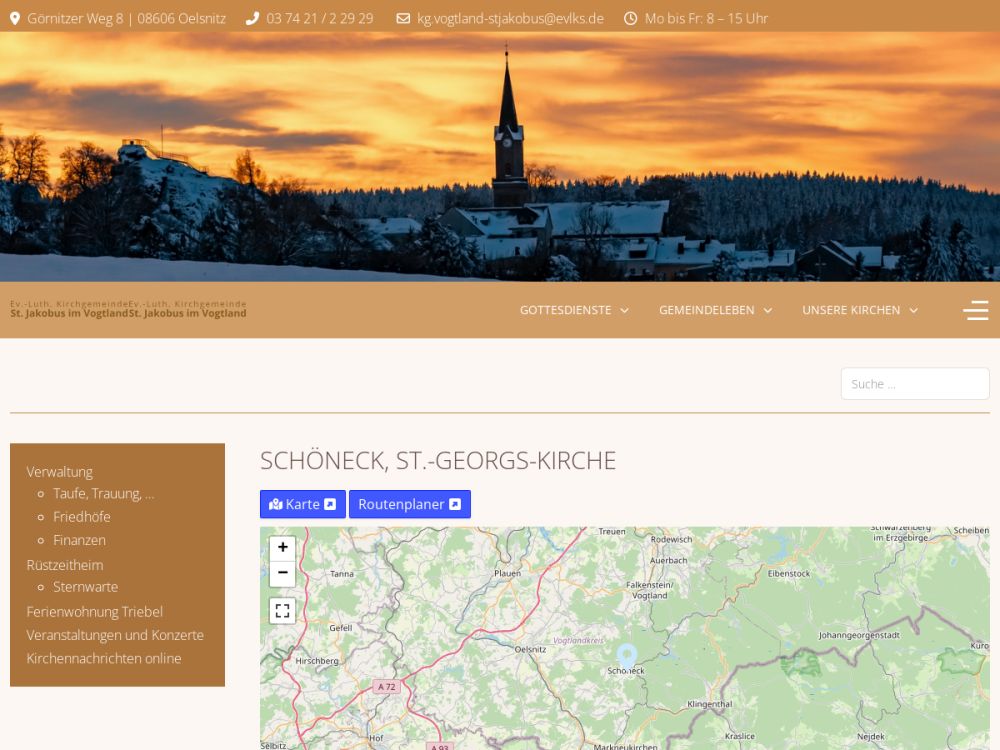1000x750 pixels.
Task: Click the clock icon for office hours
Action: click(x=631, y=18)
